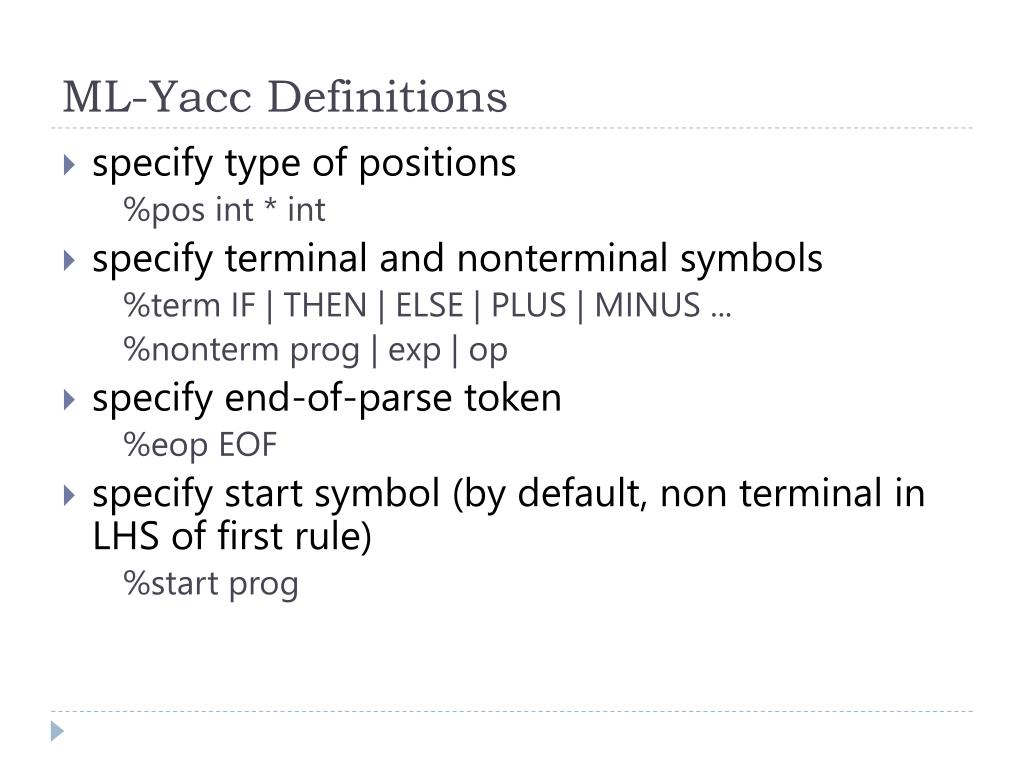Screen dimensions: 1024x768
Task: Click the word 'THEN' in the term list
Action: point(325,306)
